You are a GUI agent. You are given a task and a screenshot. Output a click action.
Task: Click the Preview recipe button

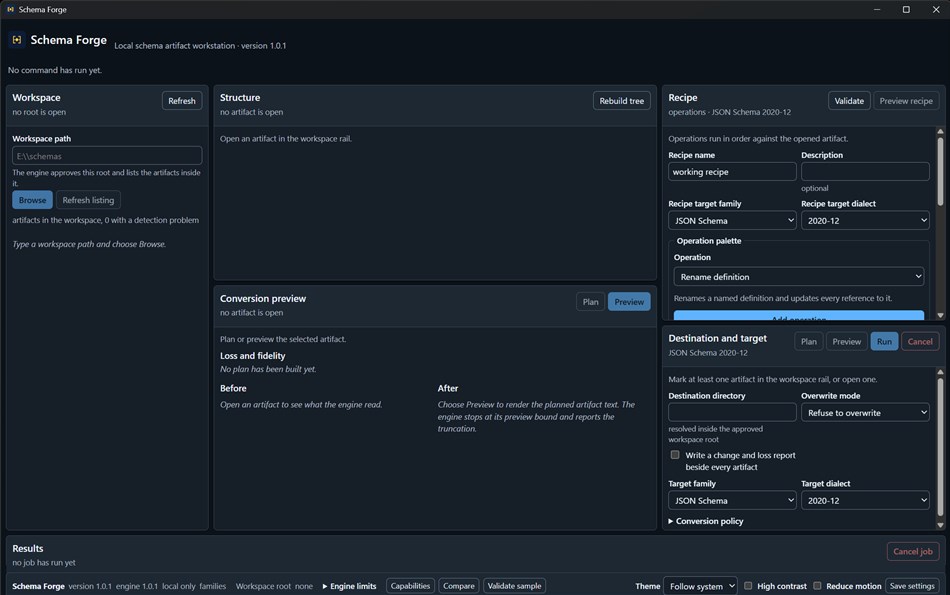point(906,101)
